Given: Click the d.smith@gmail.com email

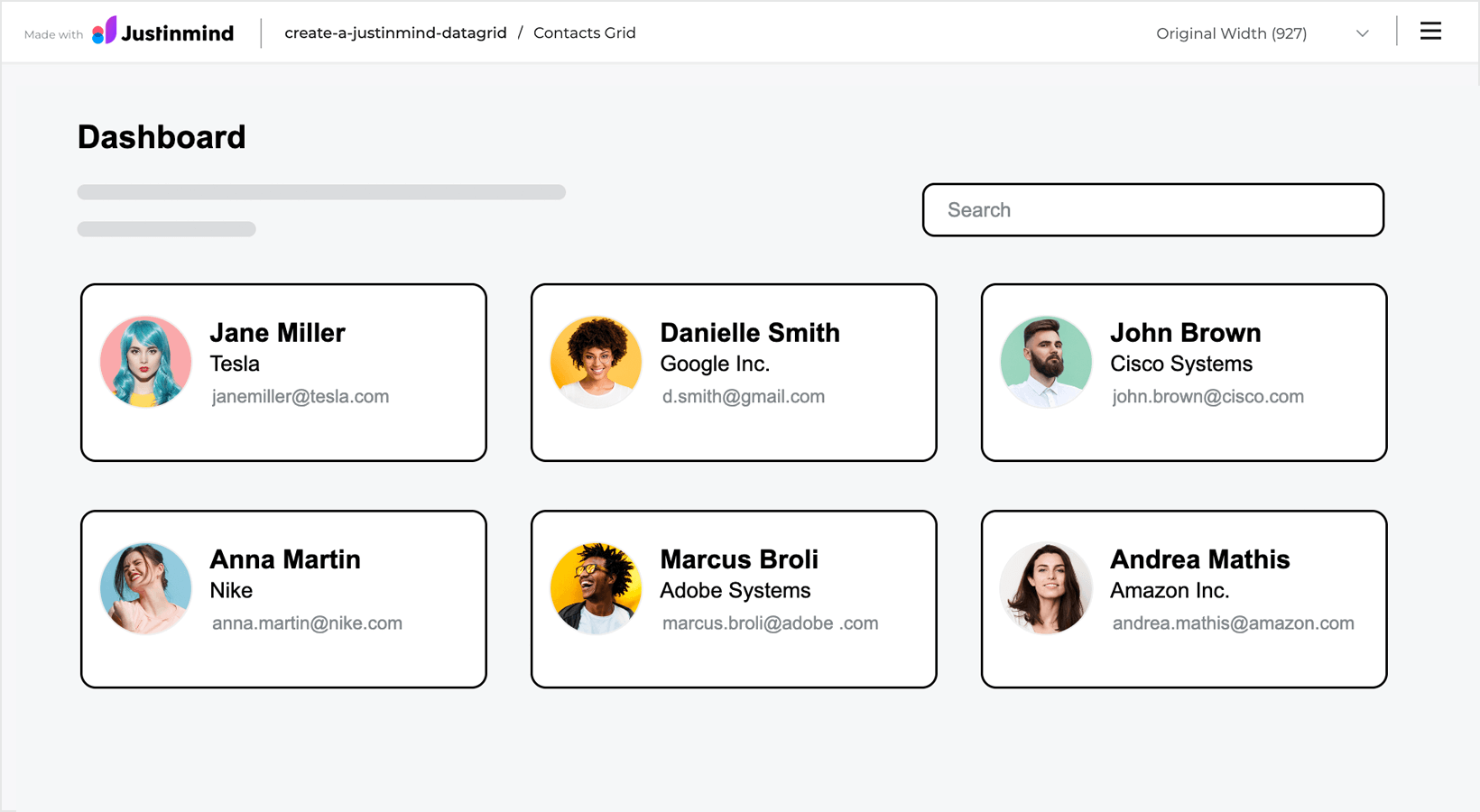Looking at the screenshot, I should click(744, 397).
